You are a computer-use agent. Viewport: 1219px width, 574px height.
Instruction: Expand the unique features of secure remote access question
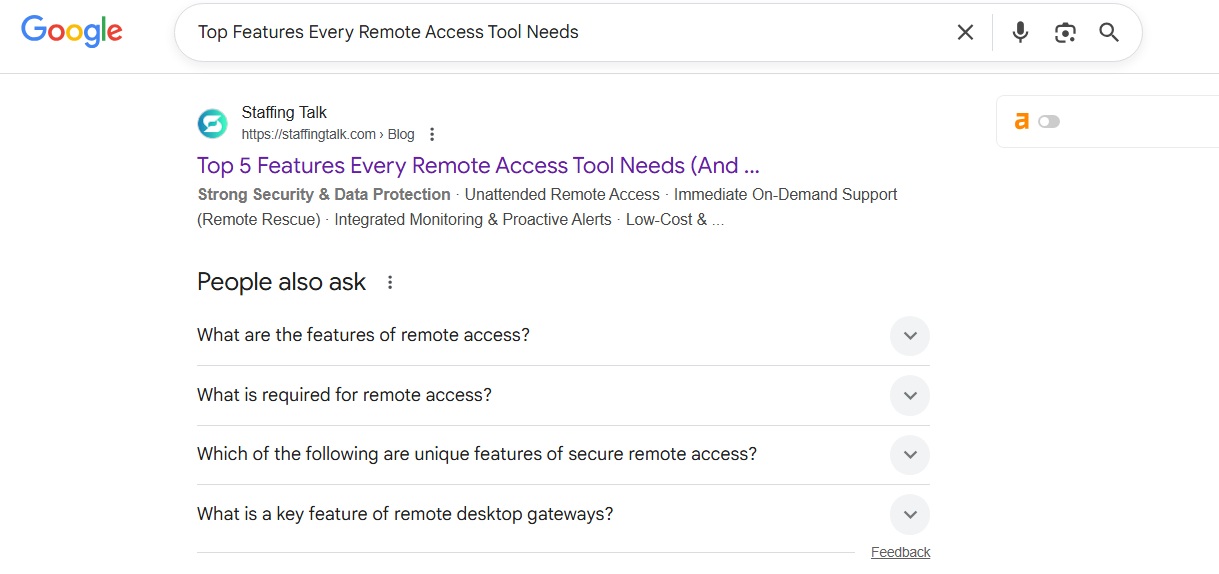(x=909, y=455)
